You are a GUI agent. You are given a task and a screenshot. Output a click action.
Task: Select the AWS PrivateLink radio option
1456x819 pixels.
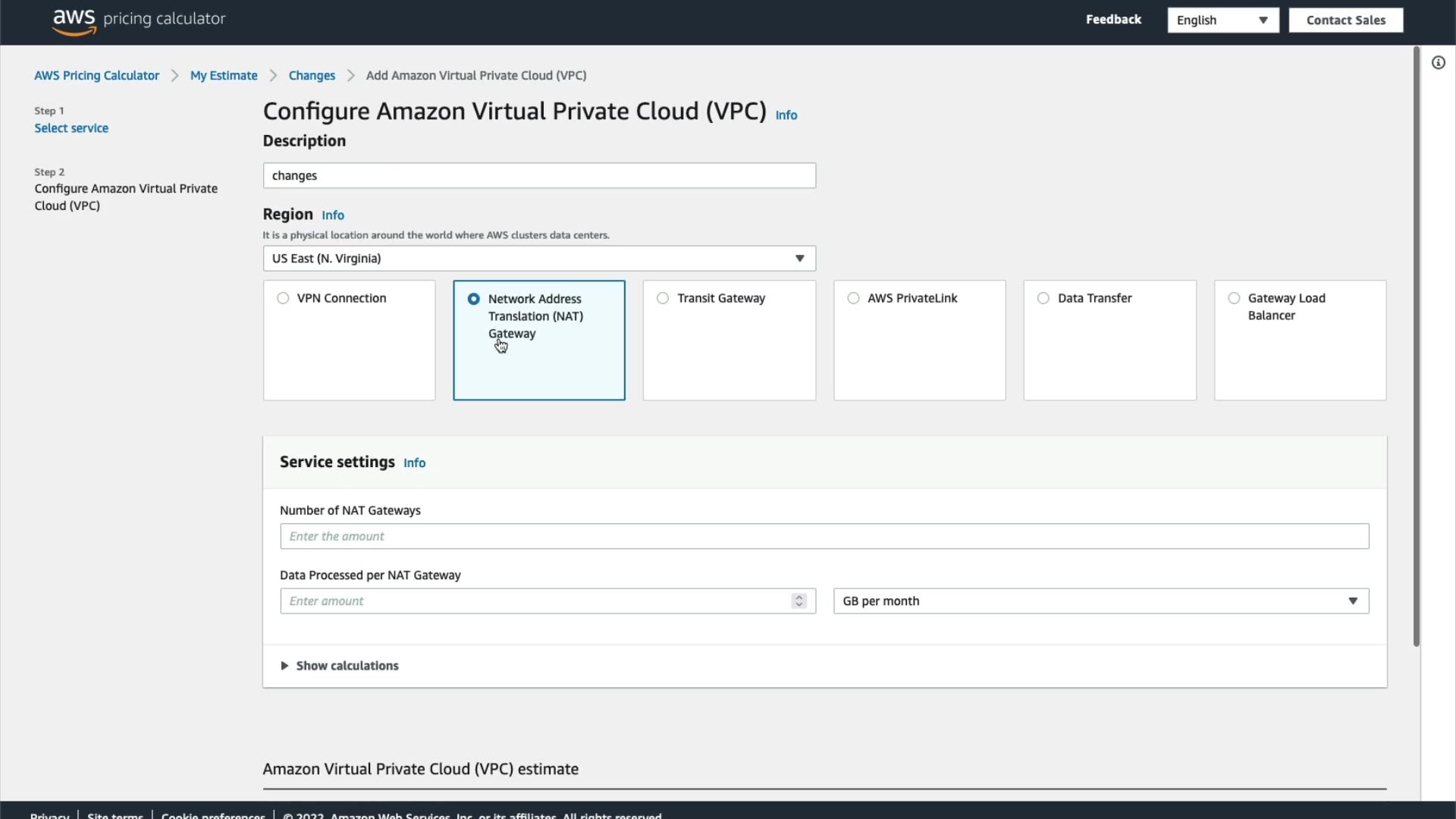pyautogui.click(x=853, y=299)
